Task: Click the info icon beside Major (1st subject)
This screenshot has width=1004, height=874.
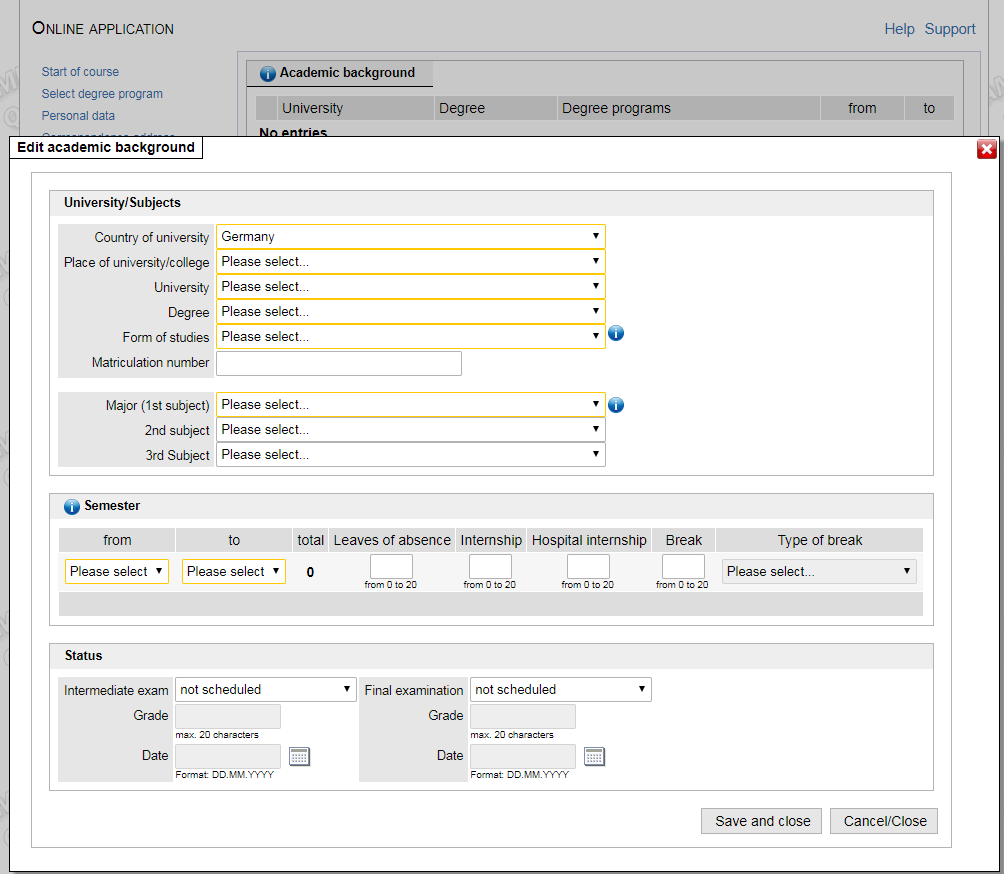Action: pyautogui.click(x=615, y=405)
